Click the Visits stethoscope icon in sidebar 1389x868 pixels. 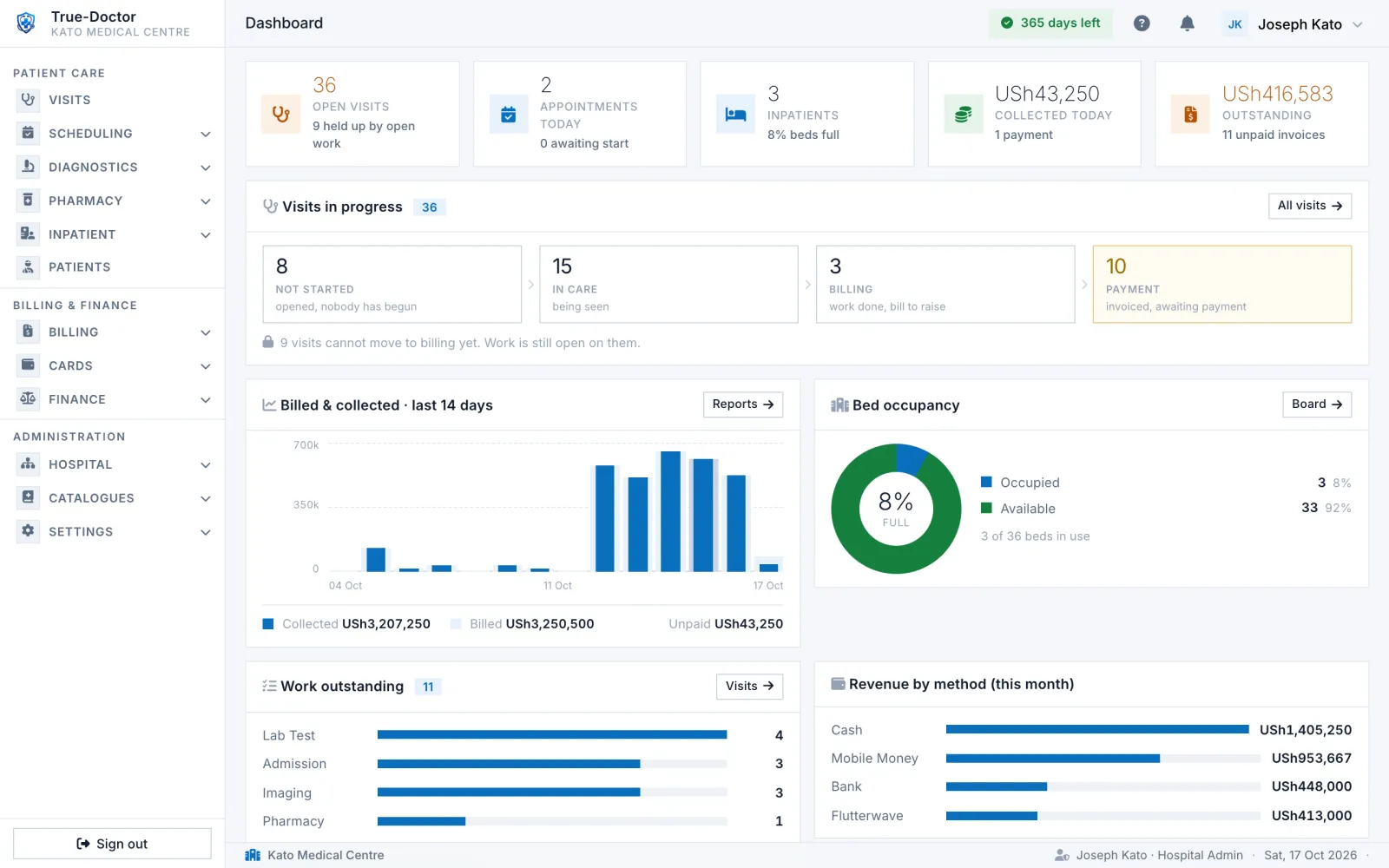28,100
